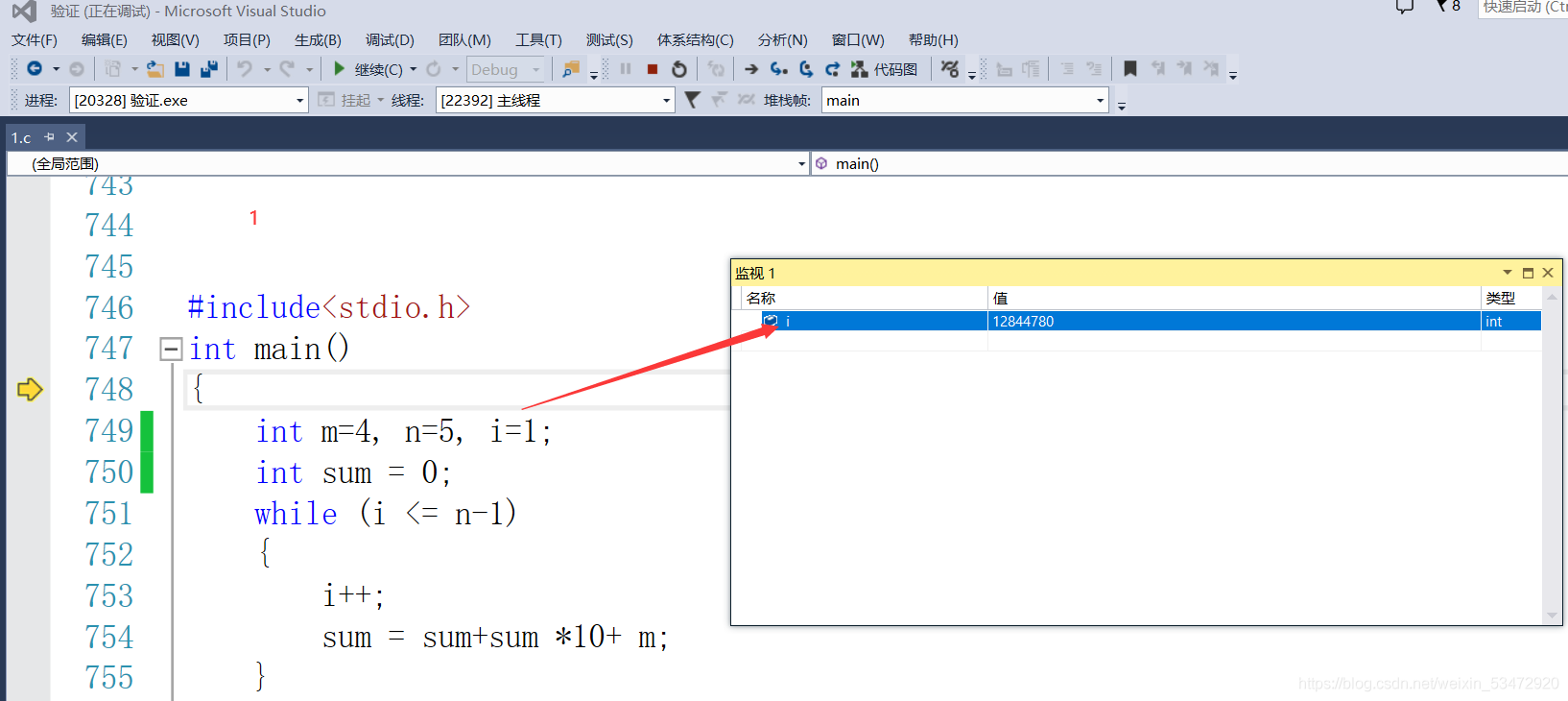The height and width of the screenshot is (701, 1568).
Task: Step Out of the current function
Action: click(832, 69)
